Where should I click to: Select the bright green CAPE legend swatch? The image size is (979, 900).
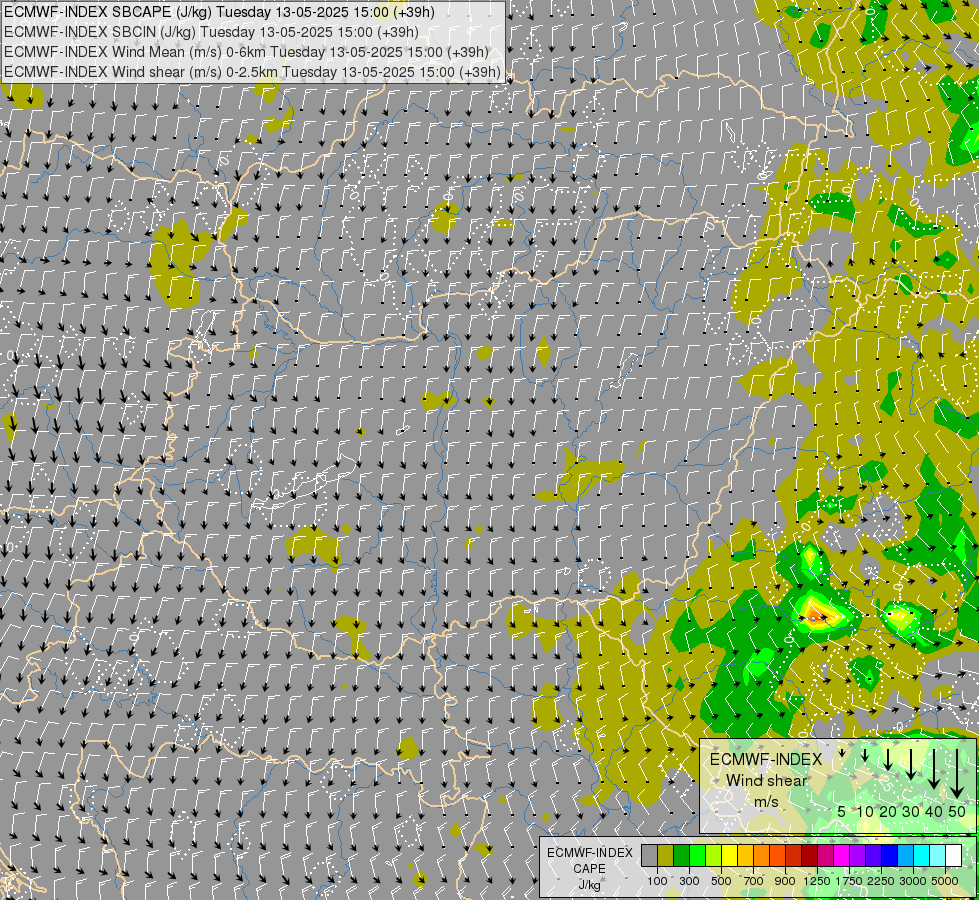click(697, 856)
